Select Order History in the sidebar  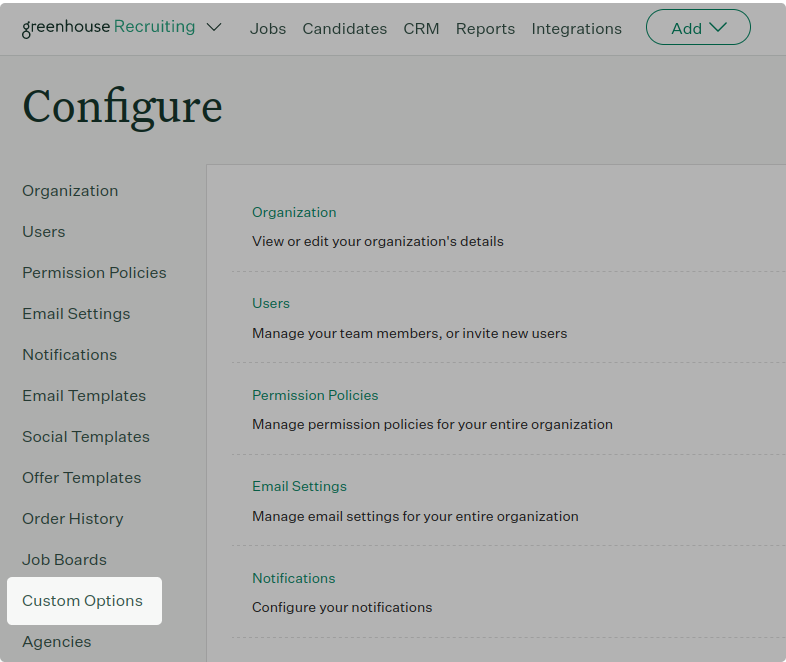73,519
